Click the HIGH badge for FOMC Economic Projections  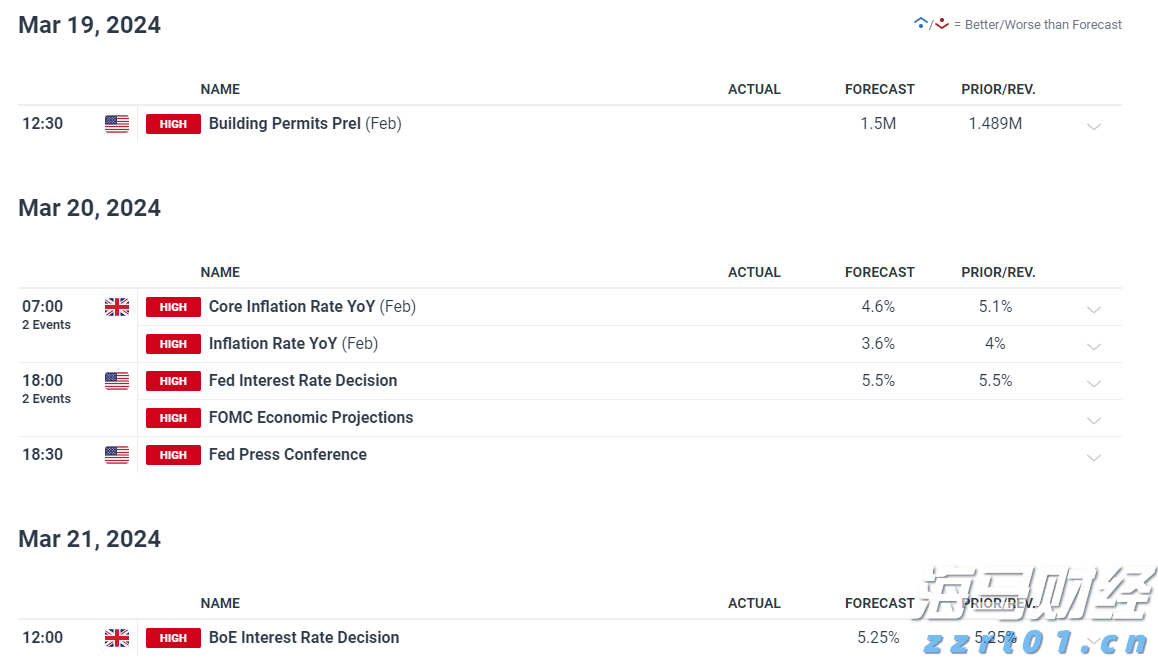173,418
